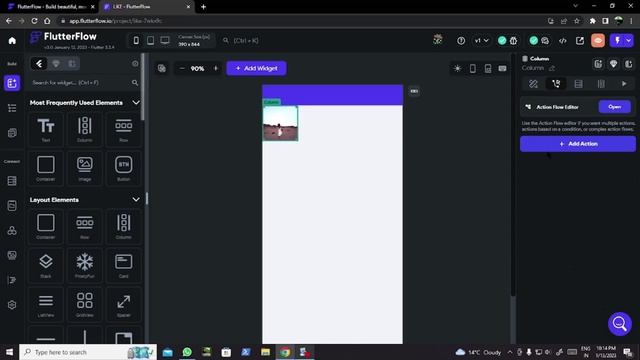
Task: Open the Widget Palette in left rail
Action: (12, 83)
